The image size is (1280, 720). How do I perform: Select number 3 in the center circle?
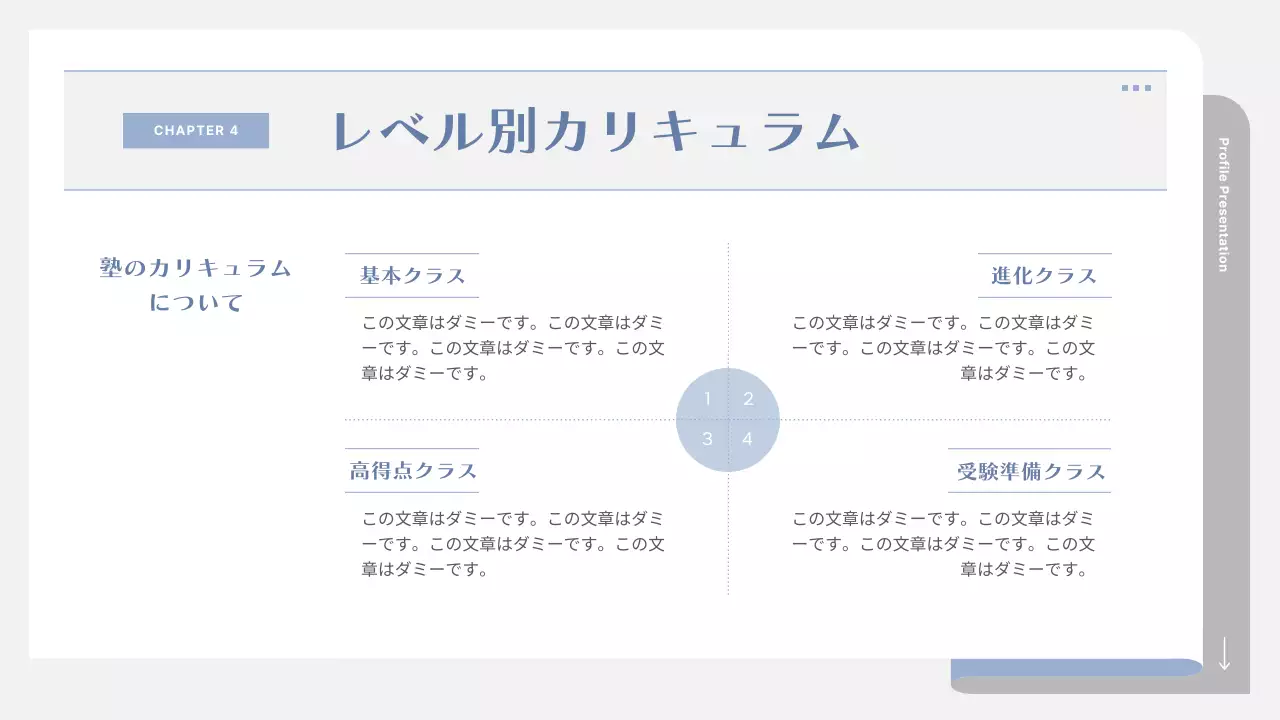click(x=708, y=438)
